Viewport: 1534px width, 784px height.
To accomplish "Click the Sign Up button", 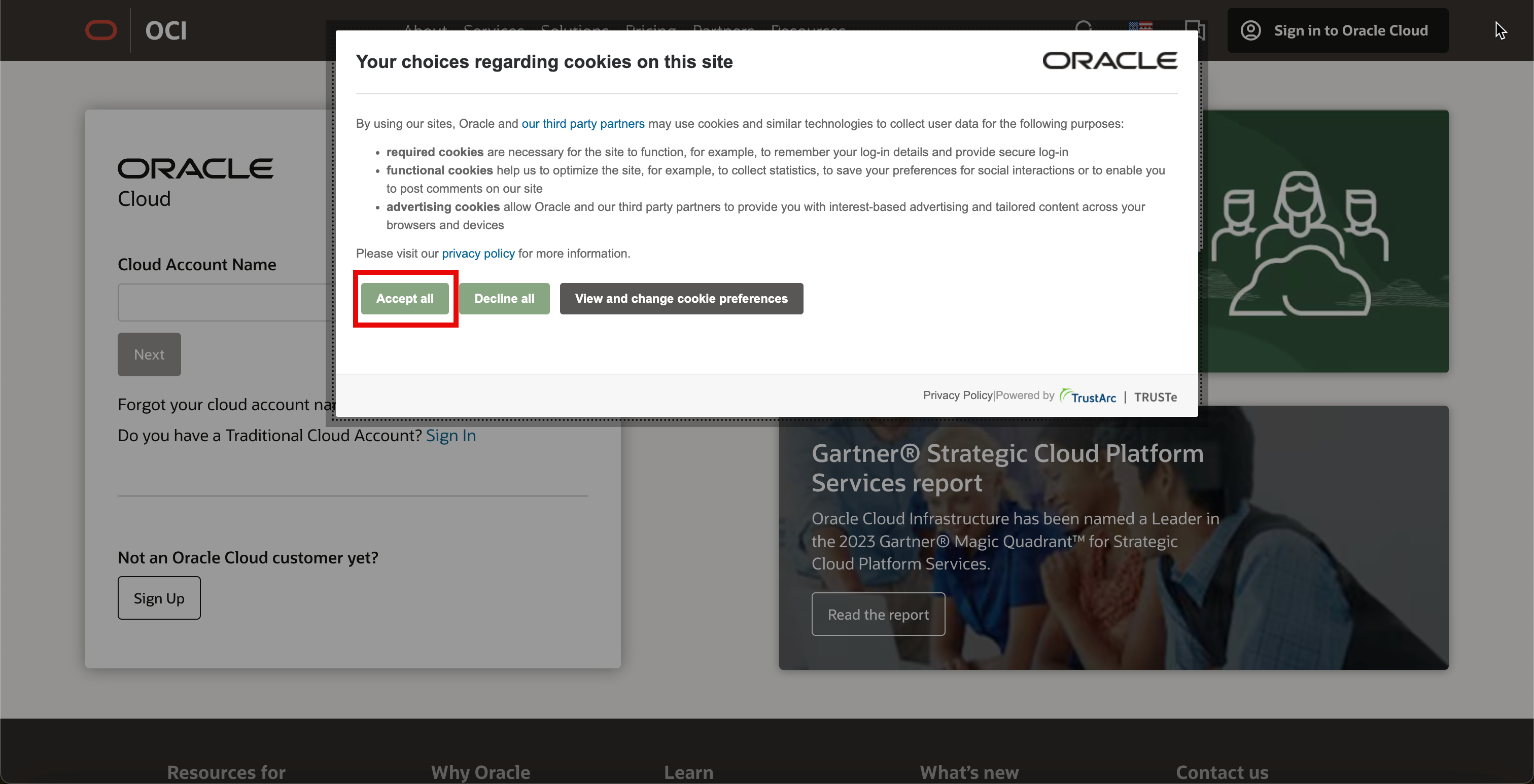I will (x=159, y=598).
